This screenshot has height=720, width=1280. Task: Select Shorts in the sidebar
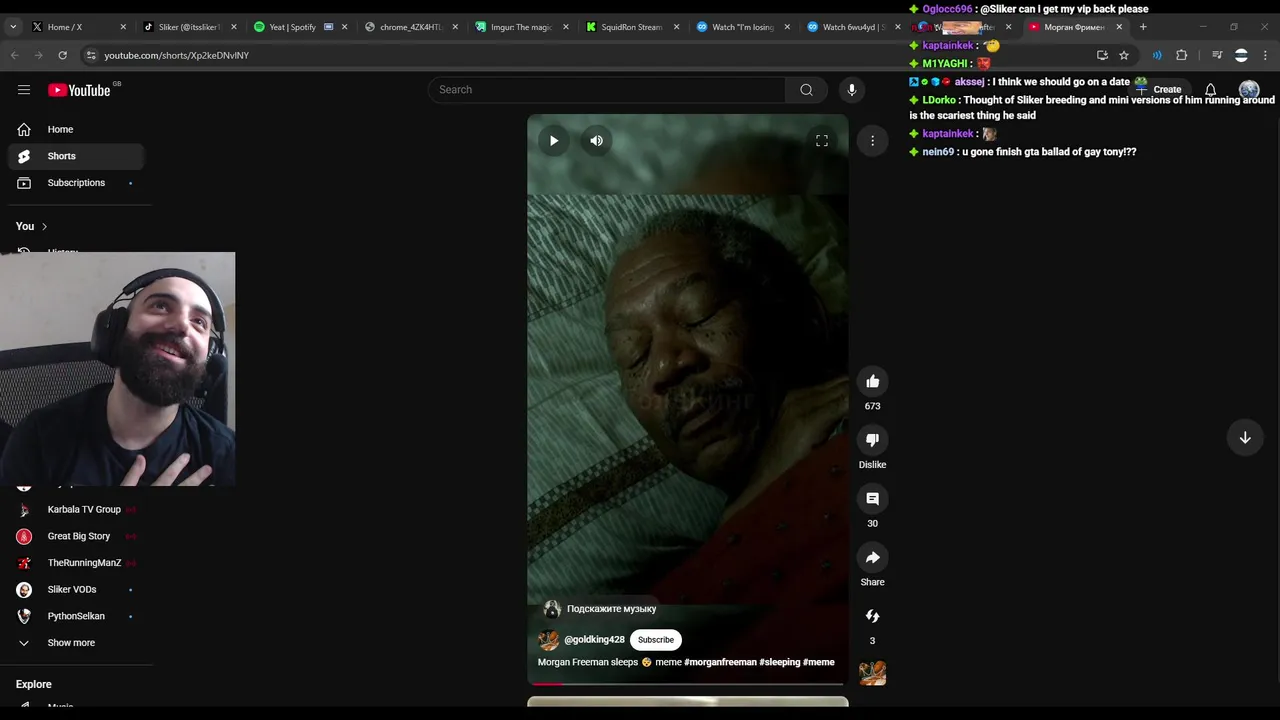76,156
